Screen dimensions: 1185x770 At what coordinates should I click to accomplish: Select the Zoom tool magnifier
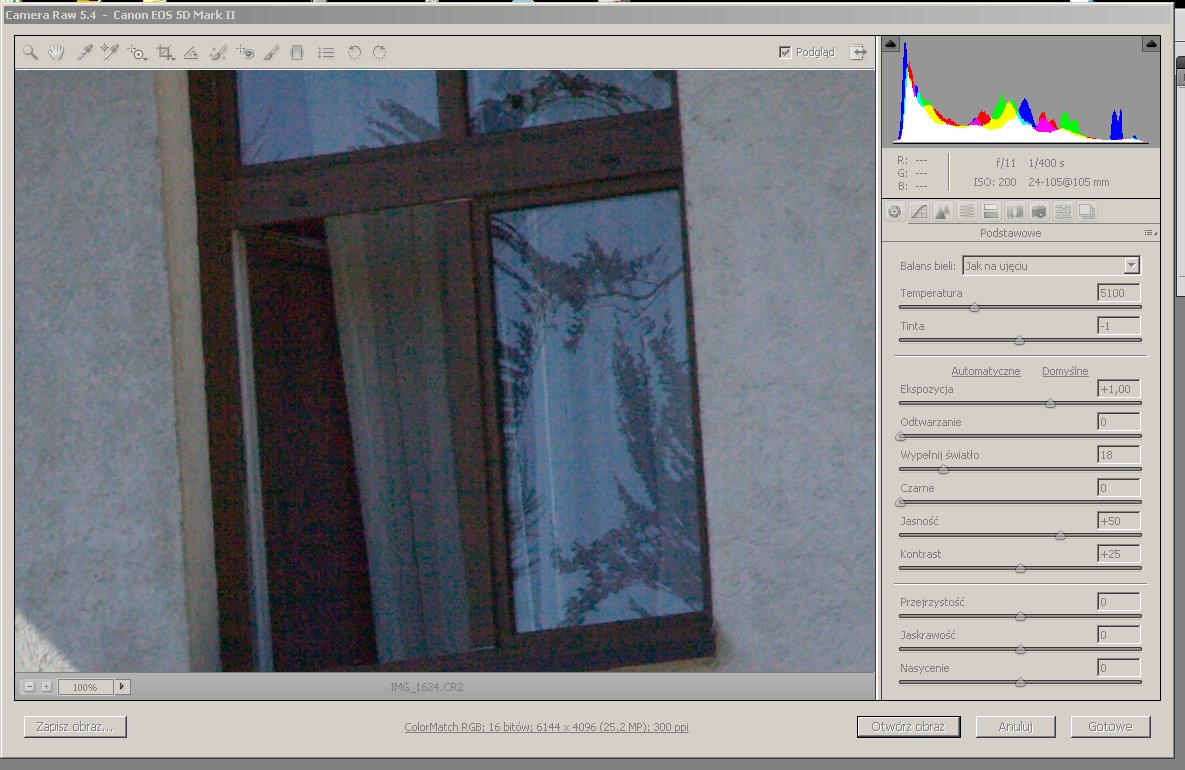coord(31,53)
